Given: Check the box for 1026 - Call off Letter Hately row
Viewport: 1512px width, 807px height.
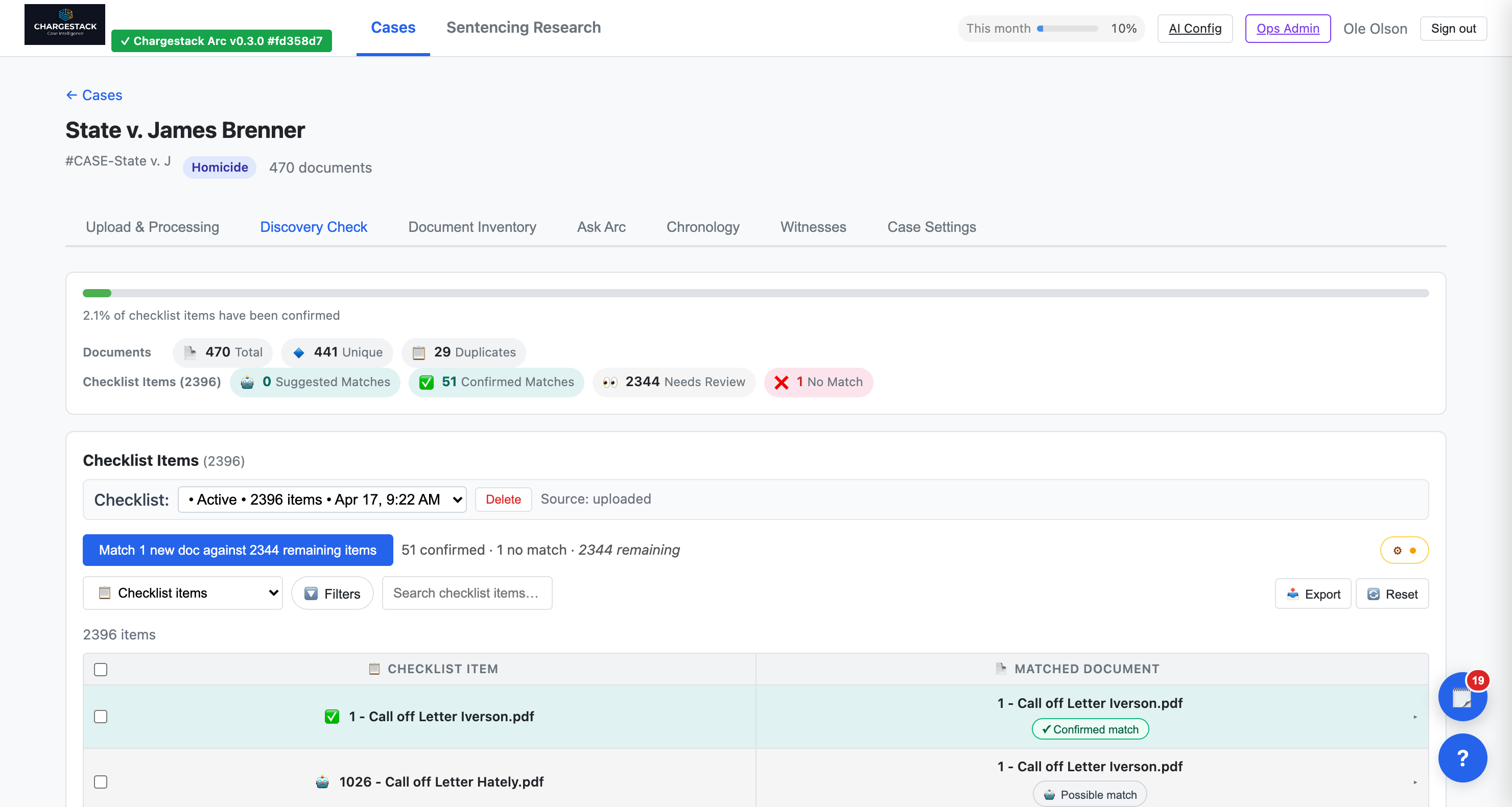Looking at the screenshot, I should [x=101, y=782].
